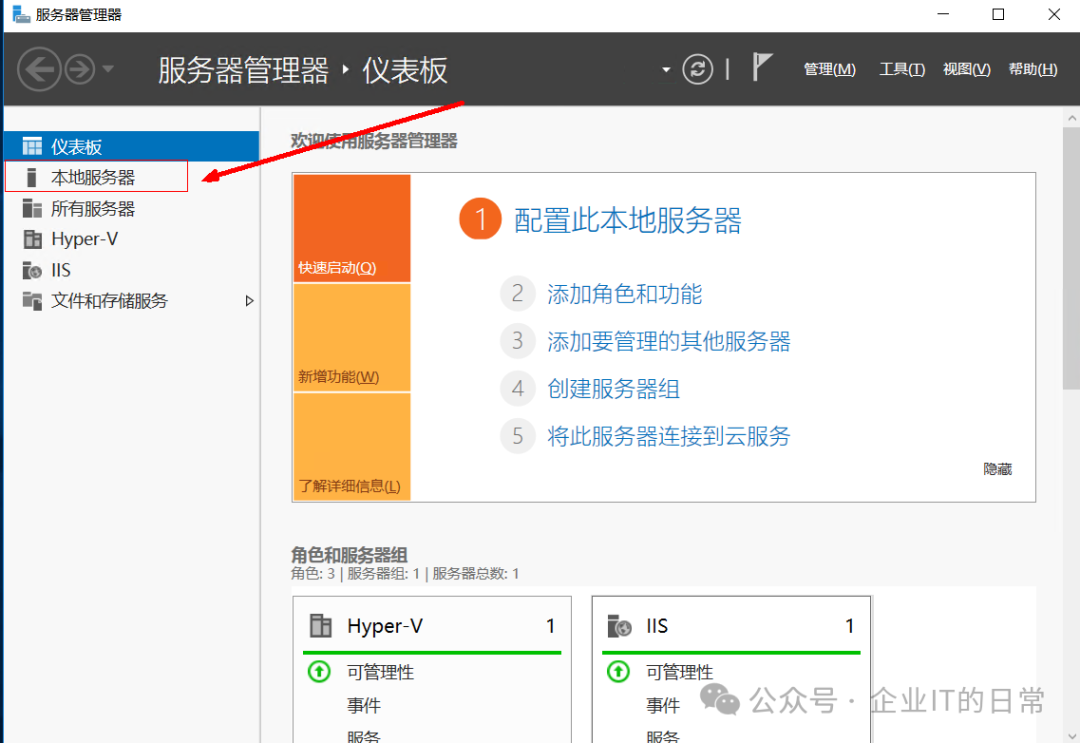Click the Hyper-V tile header icon
The height and width of the screenshot is (743, 1080).
pyautogui.click(x=320, y=626)
